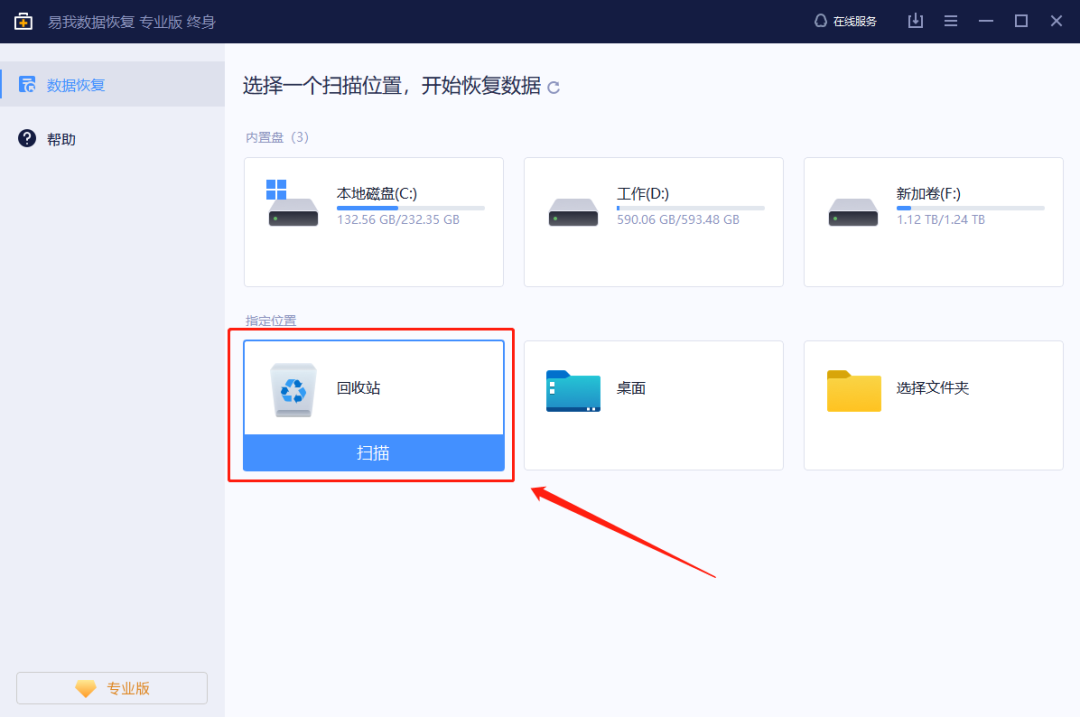Click the 指定位置 section label
This screenshot has width=1080, height=717.
pyautogui.click(x=271, y=320)
